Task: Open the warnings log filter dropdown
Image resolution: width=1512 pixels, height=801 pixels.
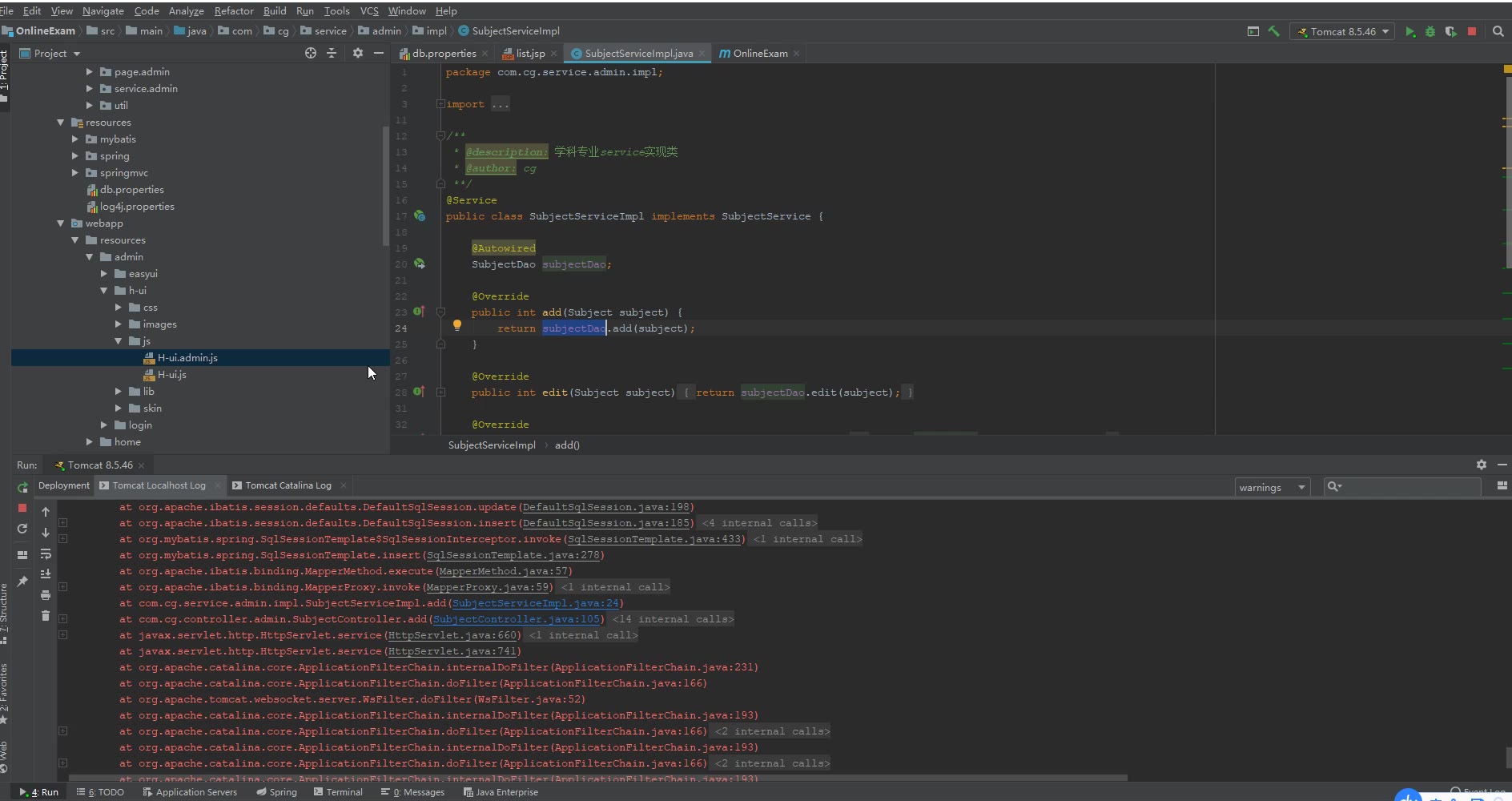Action: pyautogui.click(x=1272, y=488)
